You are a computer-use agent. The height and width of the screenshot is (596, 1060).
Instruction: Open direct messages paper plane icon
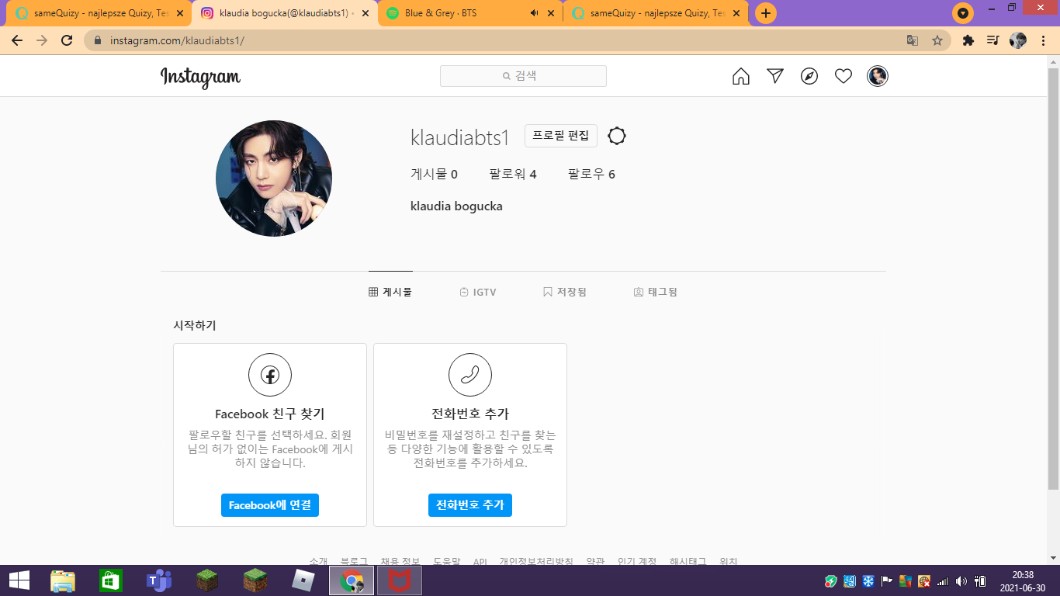click(775, 77)
